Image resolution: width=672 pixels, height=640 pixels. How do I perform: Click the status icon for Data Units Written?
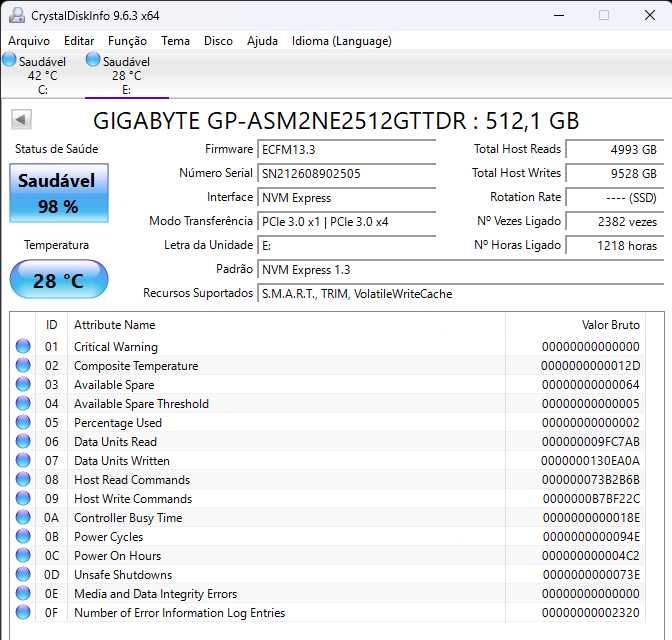23,460
